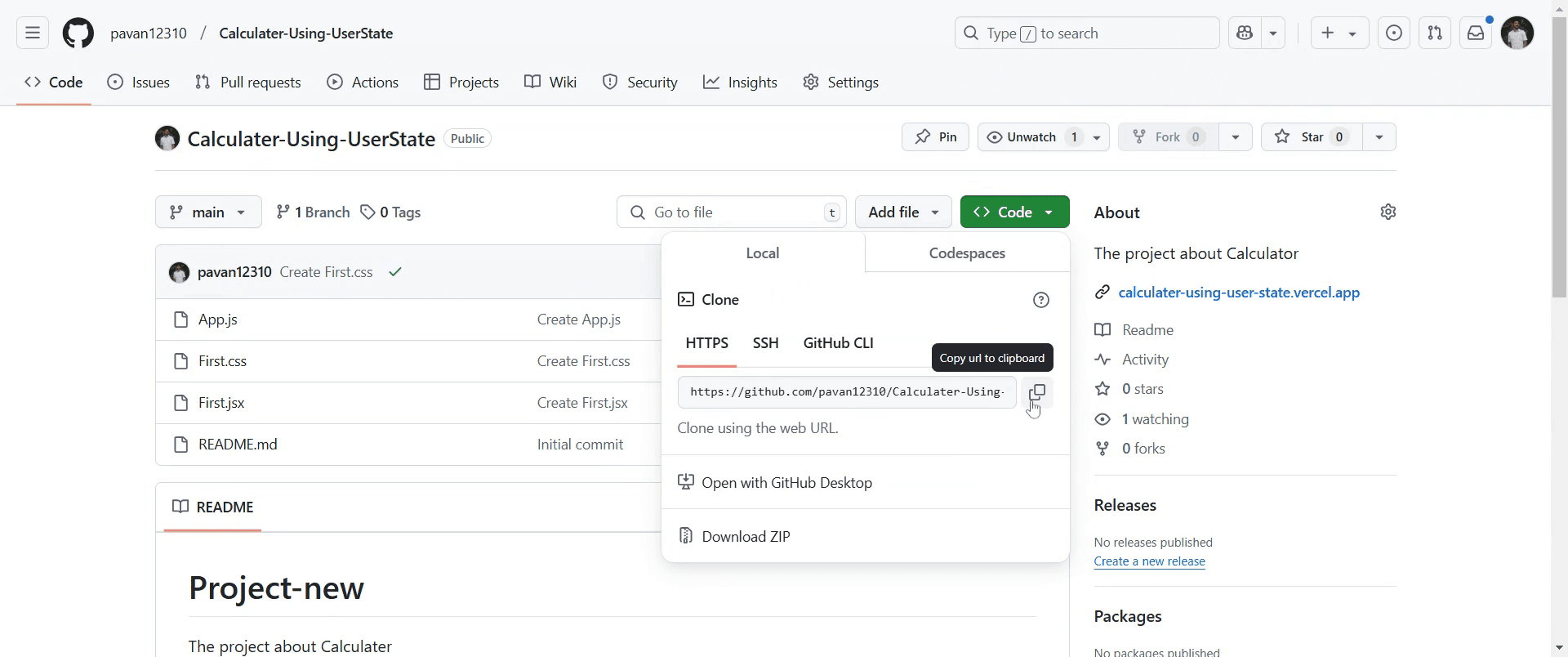This screenshot has width=1568, height=657.
Task: Open the First.jsx file
Action: (221, 403)
